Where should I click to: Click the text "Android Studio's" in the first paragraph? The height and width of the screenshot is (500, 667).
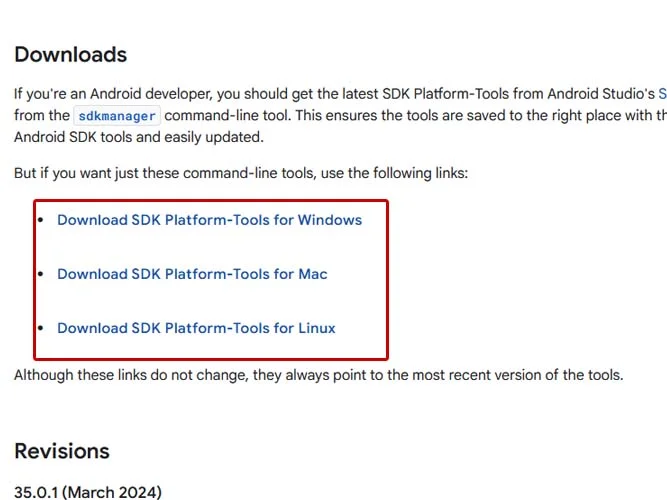click(601, 94)
